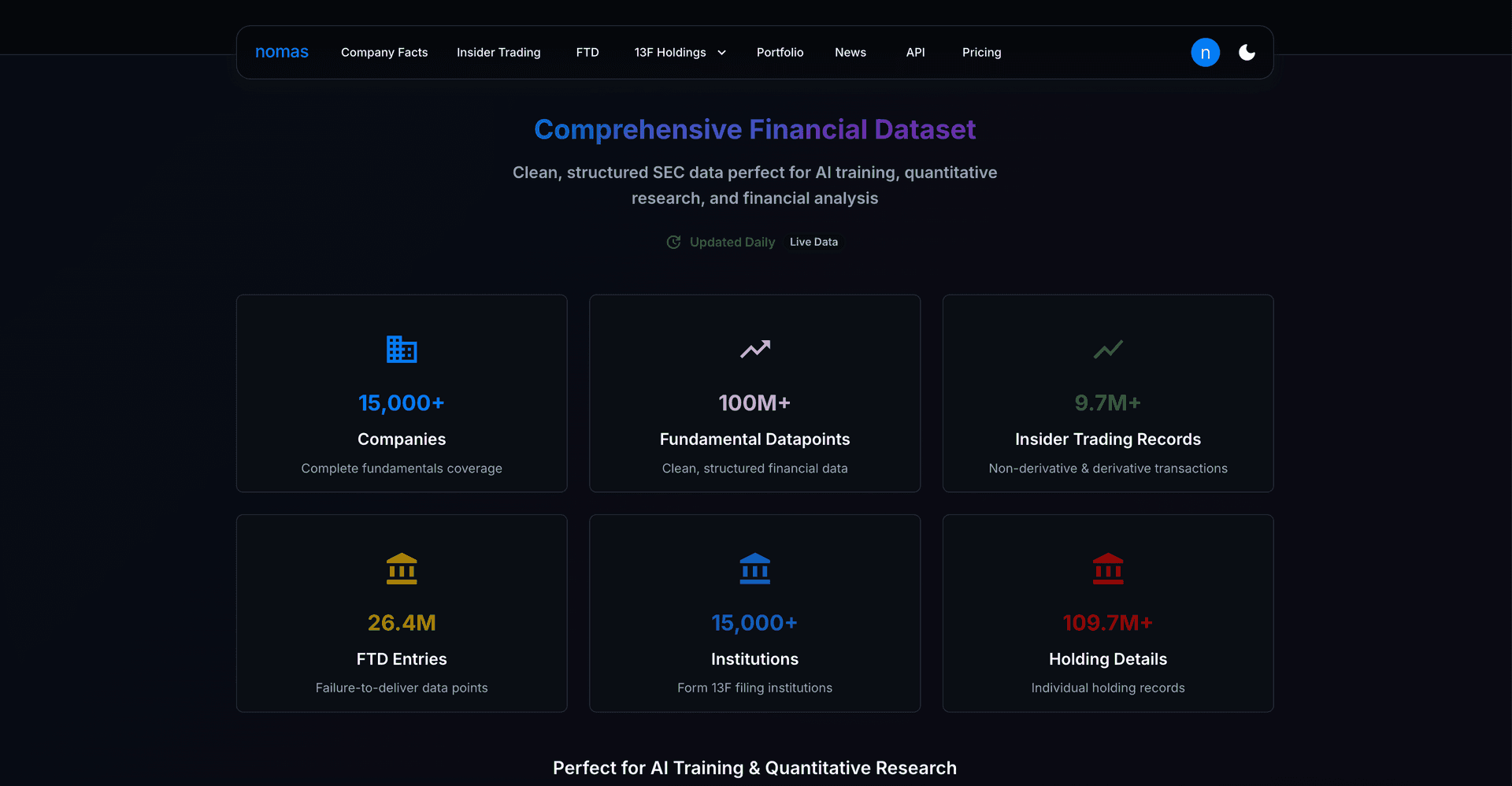Open the API page link
This screenshot has width=1512, height=786.
[x=915, y=53]
